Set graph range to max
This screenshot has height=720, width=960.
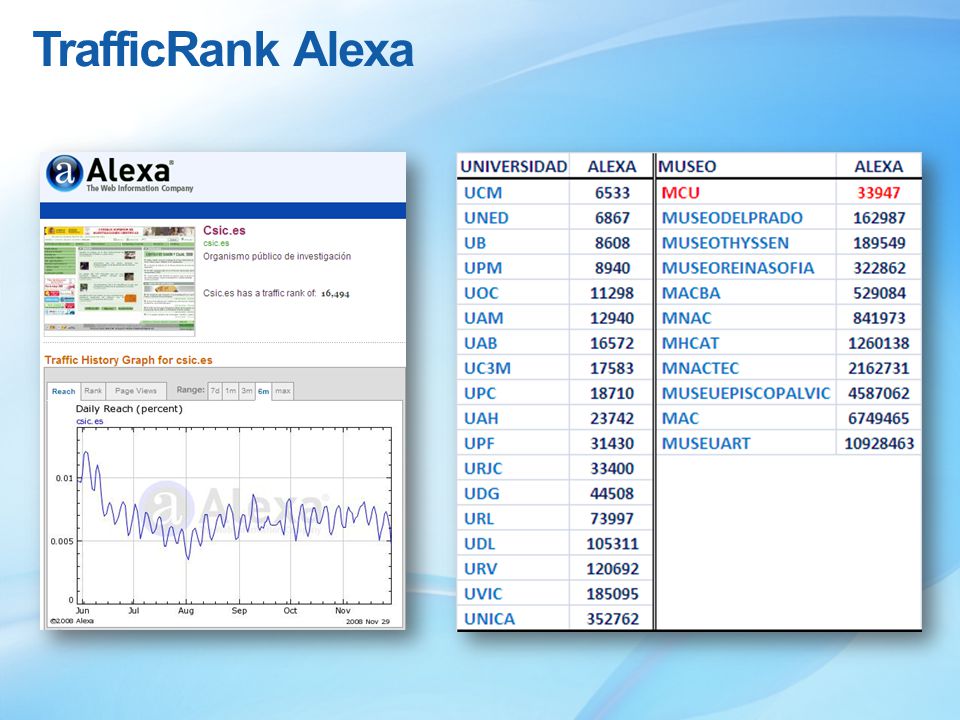283,391
